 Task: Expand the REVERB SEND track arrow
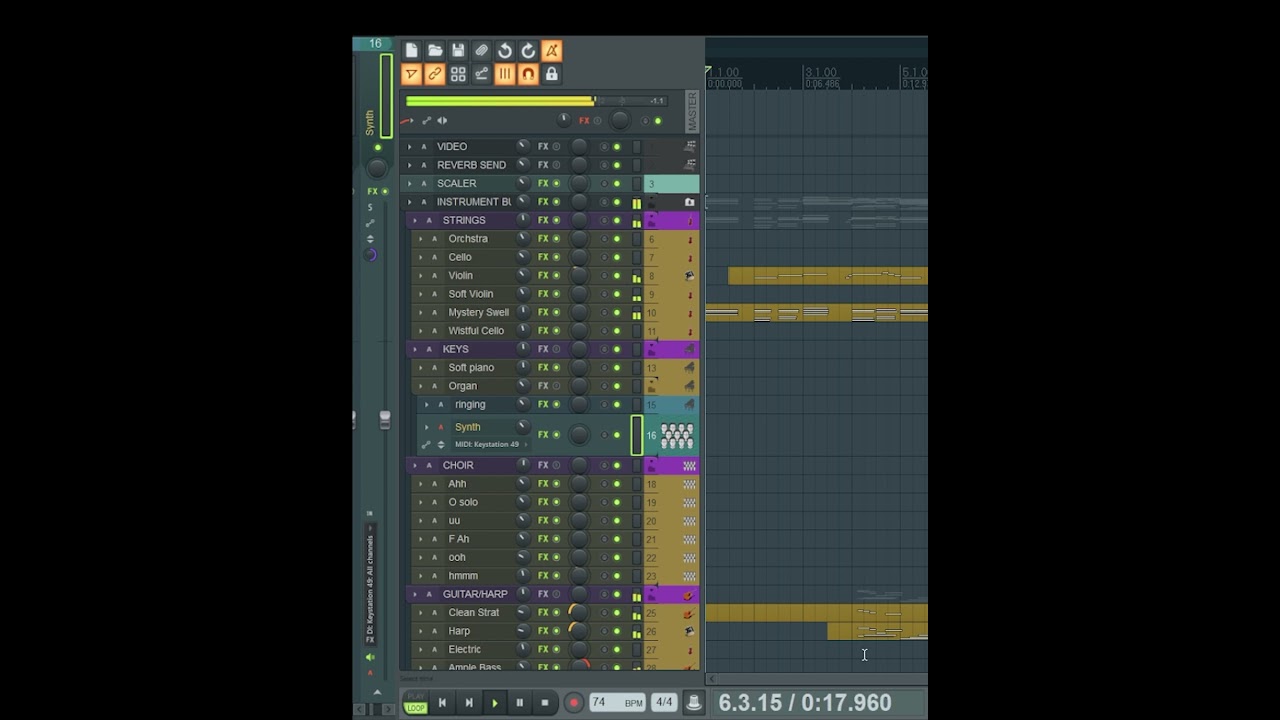point(409,165)
